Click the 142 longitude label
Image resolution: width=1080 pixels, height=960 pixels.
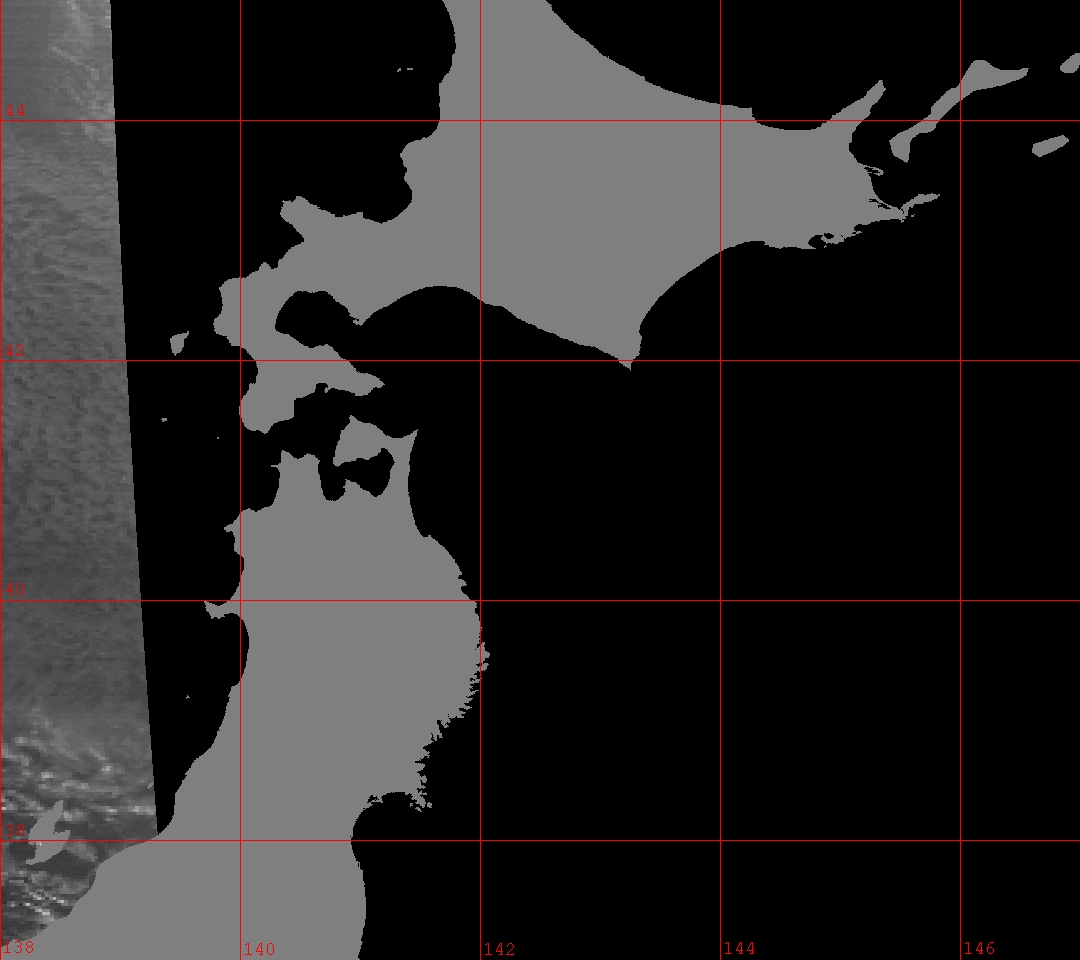pyautogui.click(x=499, y=949)
